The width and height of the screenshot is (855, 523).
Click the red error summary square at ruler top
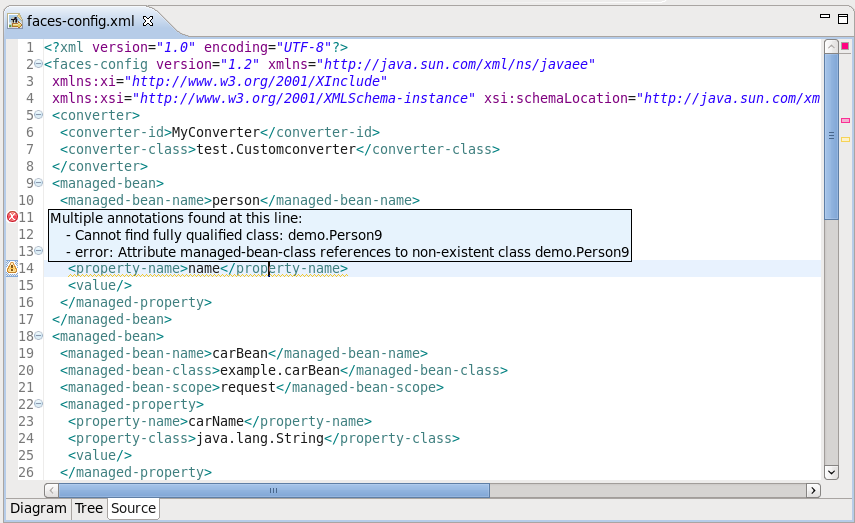(x=845, y=46)
